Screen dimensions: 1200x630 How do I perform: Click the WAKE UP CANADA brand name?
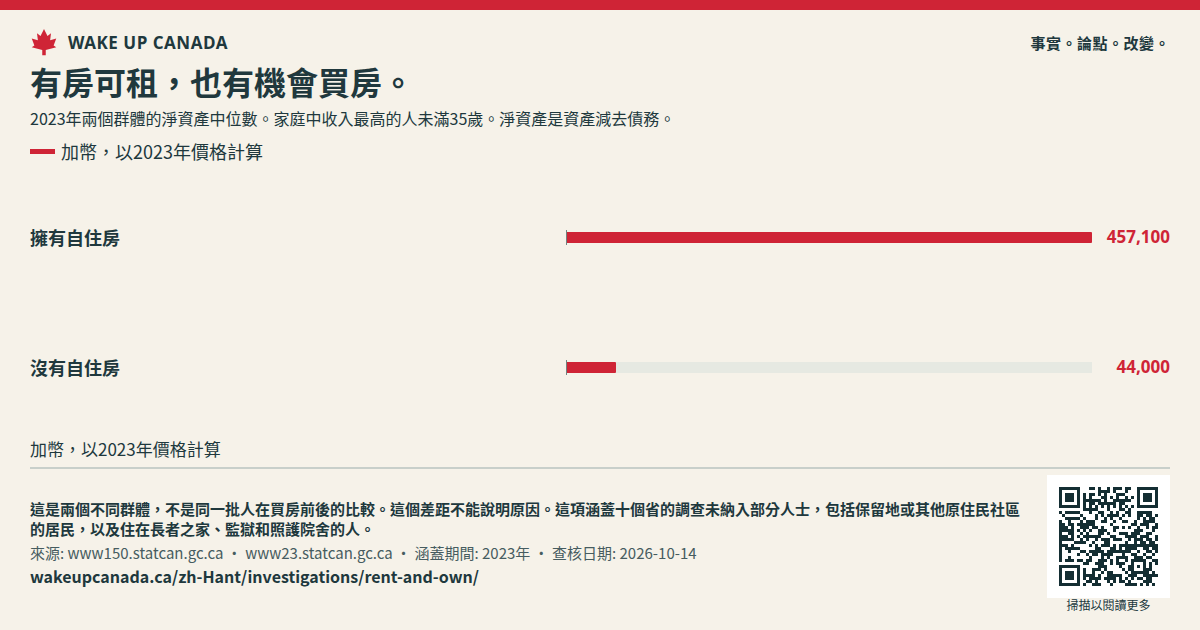coord(148,43)
